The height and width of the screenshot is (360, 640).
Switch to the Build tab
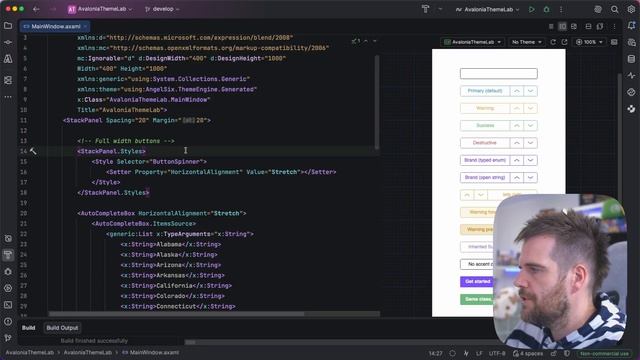(x=28, y=328)
